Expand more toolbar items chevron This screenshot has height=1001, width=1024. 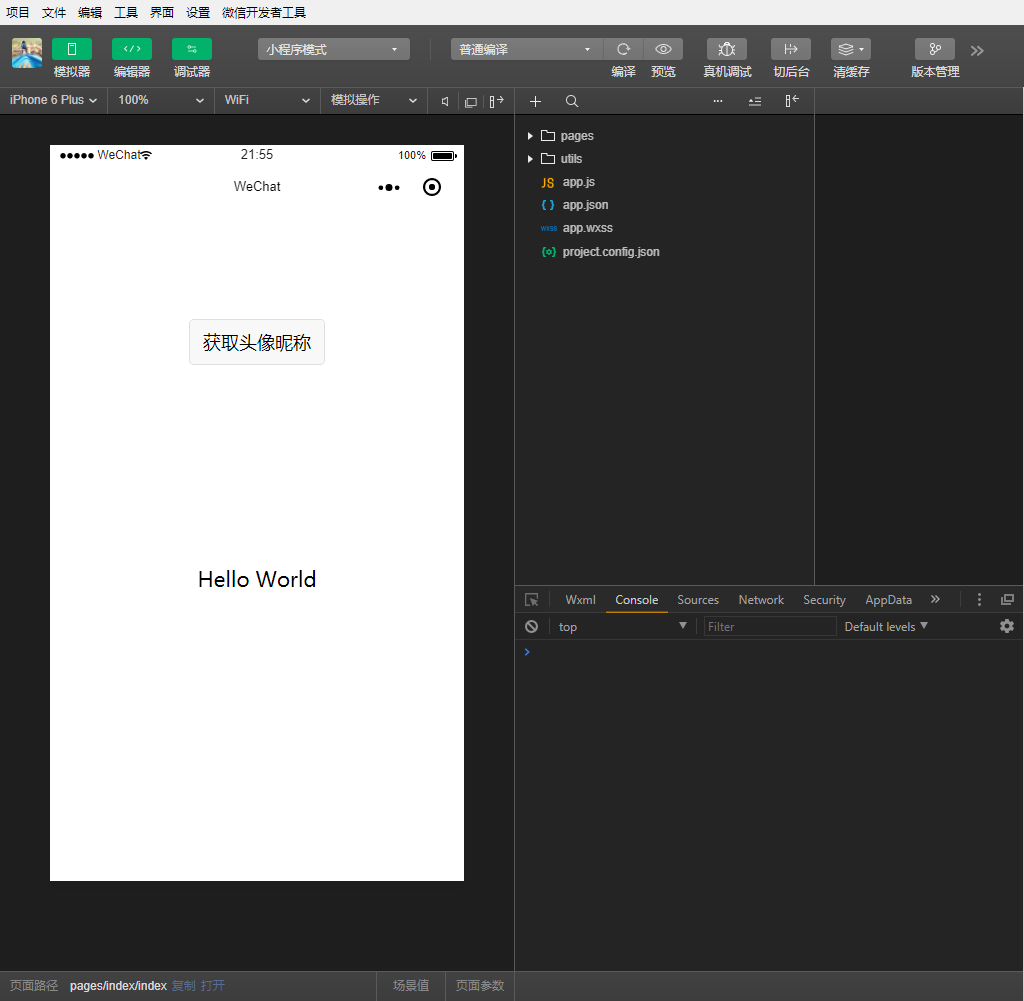tap(977, 51)
